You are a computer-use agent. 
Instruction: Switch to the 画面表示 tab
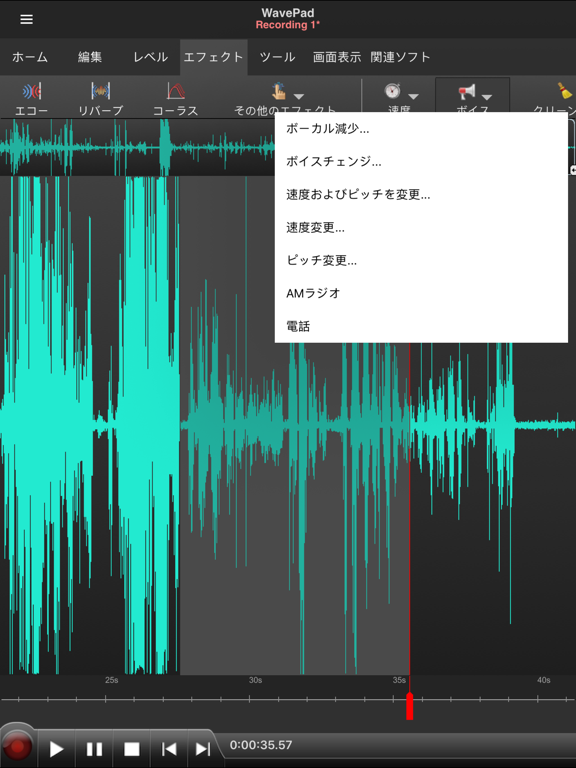(337, 57)
